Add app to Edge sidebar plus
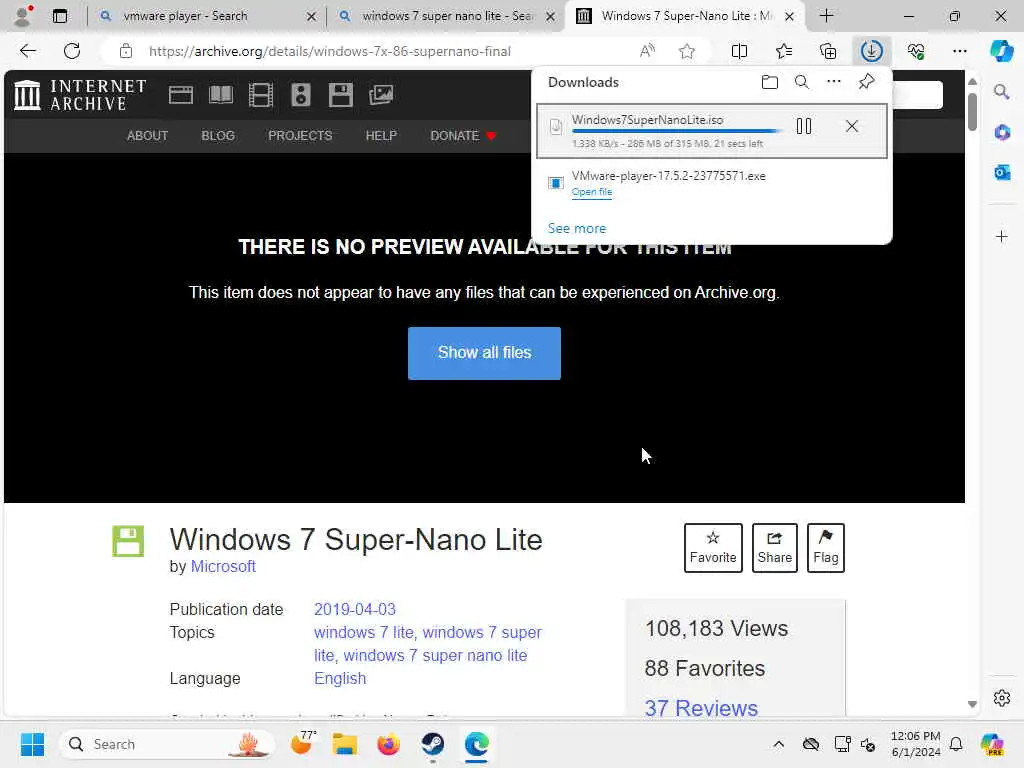This screenshot has width=1024, height=768. [x=1002, y=236]
